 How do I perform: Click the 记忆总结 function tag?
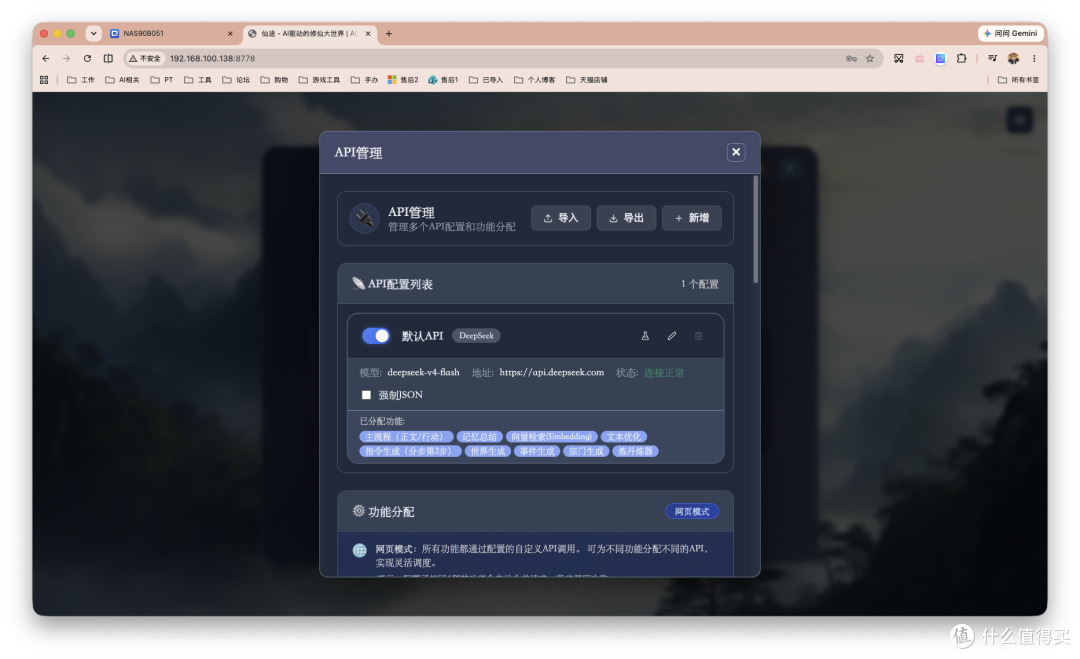(x=479, y=437)
